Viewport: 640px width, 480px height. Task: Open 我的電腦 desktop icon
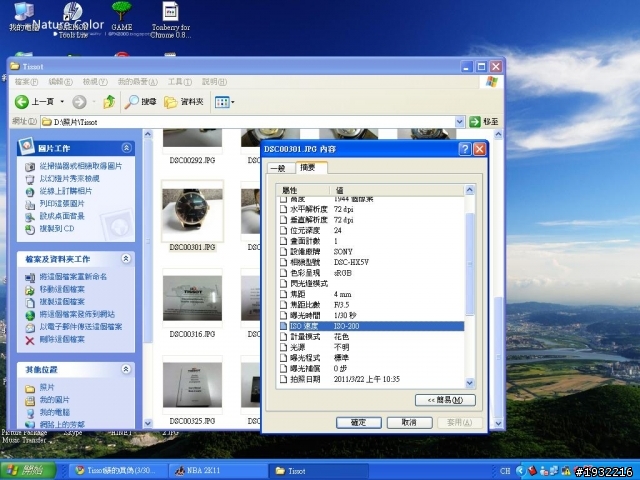coord(24,16)
